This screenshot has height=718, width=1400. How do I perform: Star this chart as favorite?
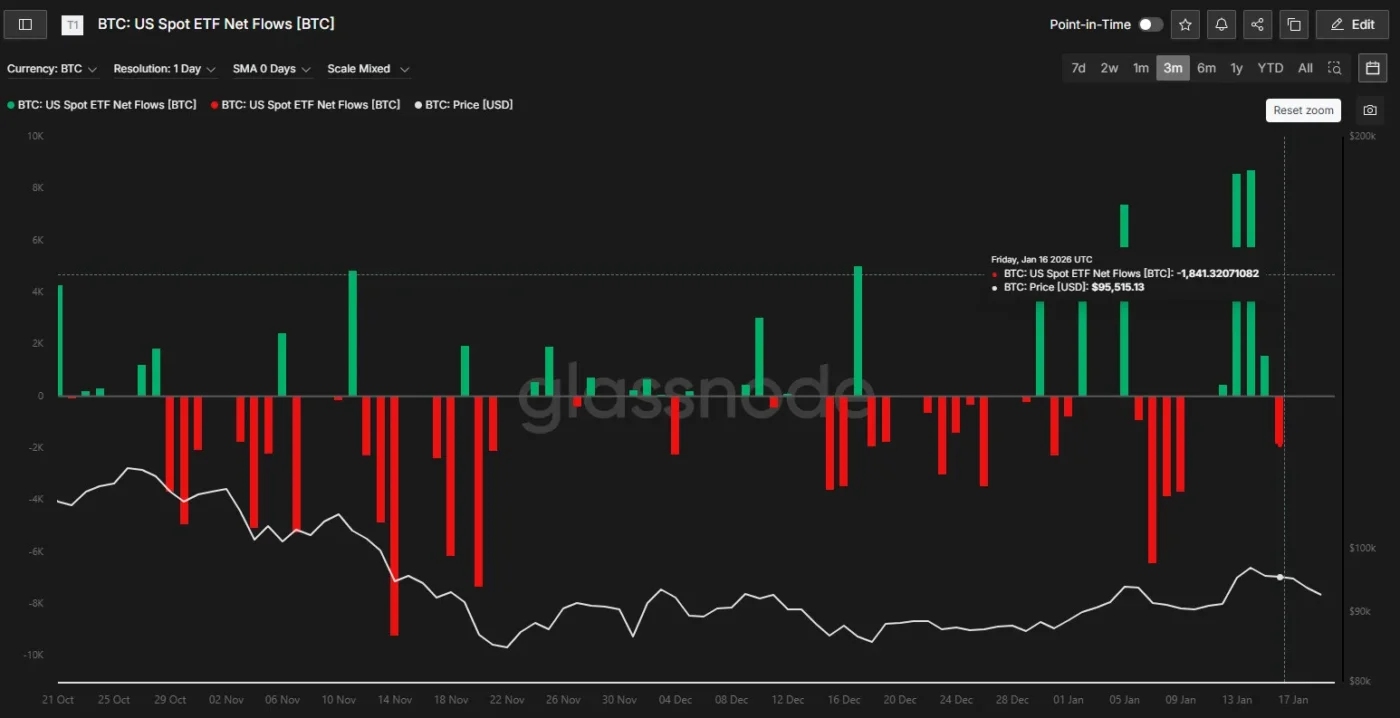[x=1185, y=24]
